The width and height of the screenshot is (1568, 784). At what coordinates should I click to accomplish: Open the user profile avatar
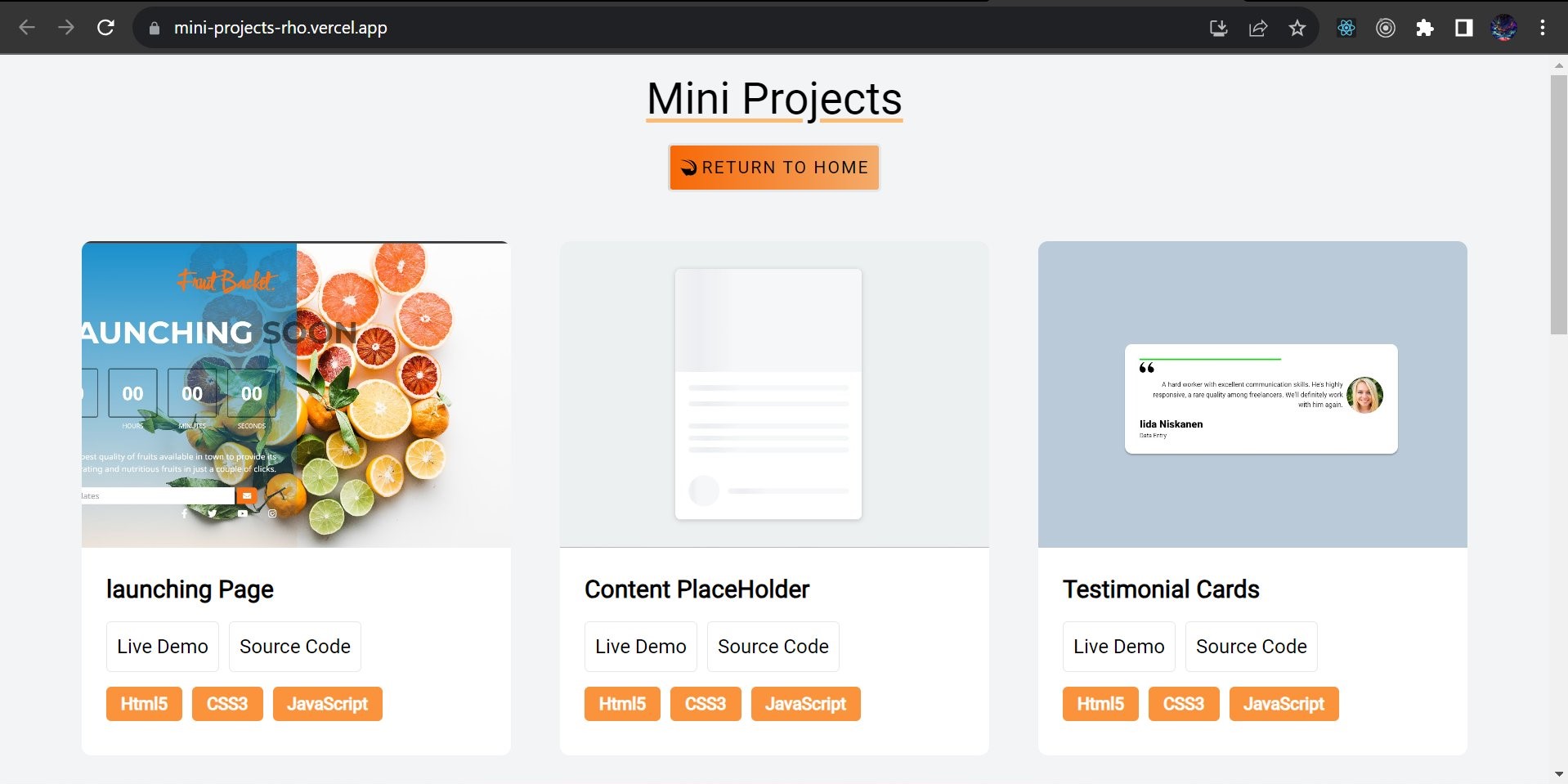[x=1503, y=29]
